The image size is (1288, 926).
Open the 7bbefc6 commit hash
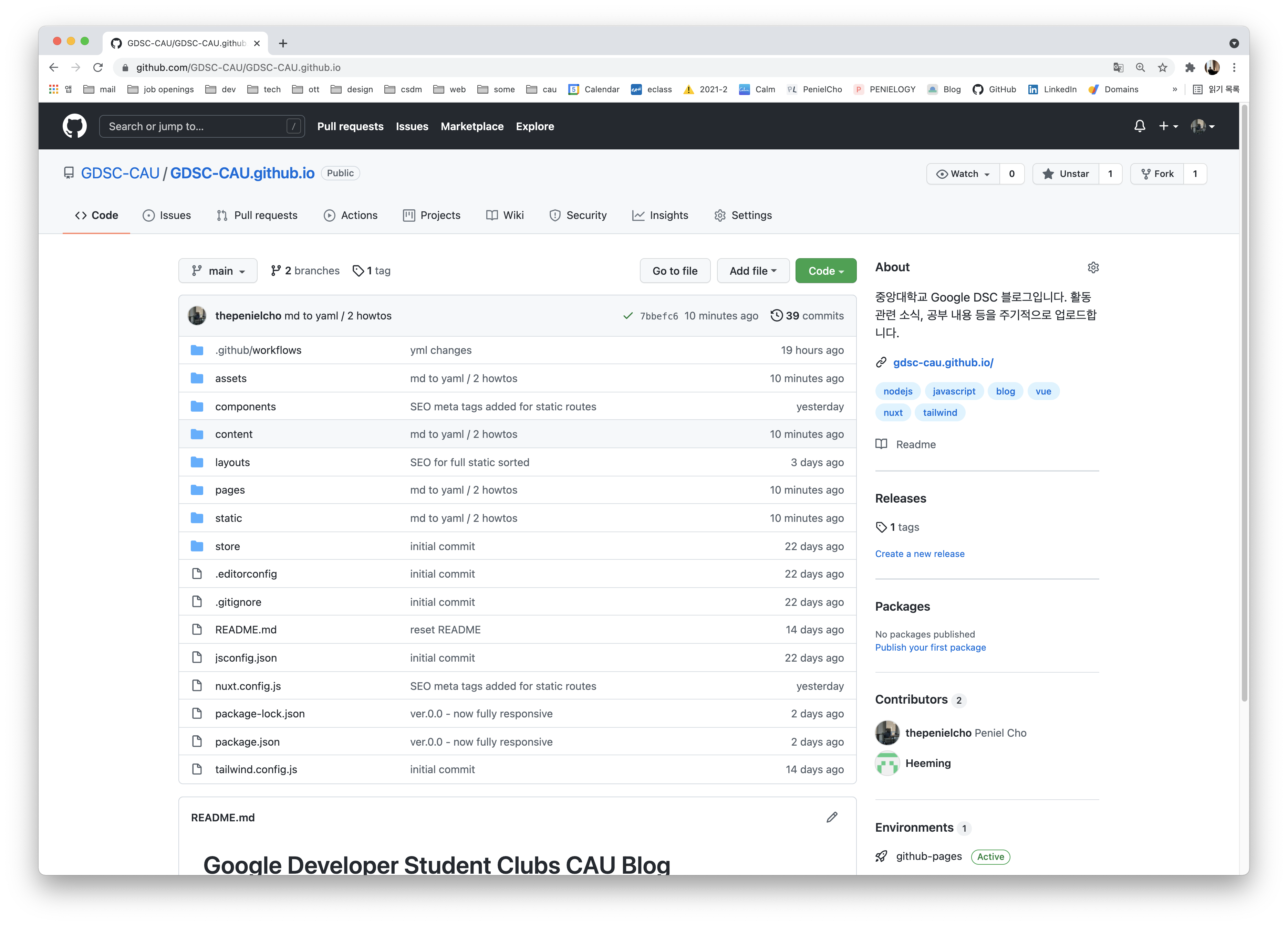coord(658,316)
